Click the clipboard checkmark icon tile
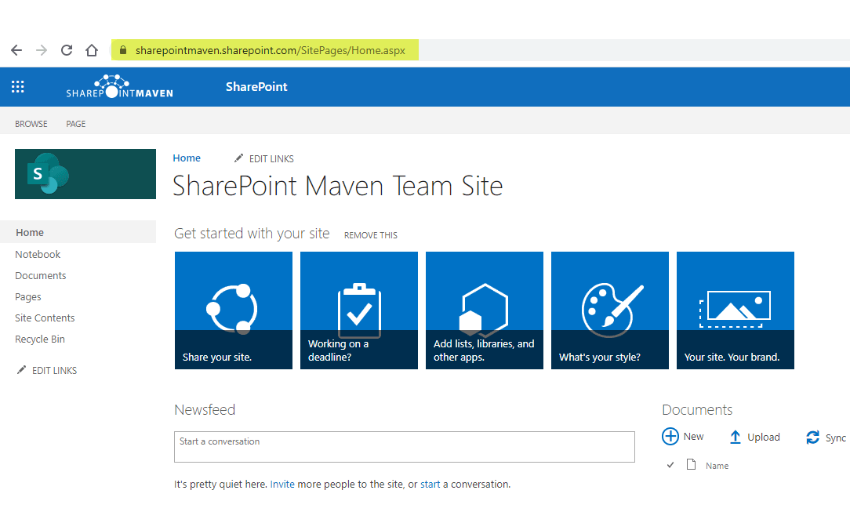 [359, 309]
